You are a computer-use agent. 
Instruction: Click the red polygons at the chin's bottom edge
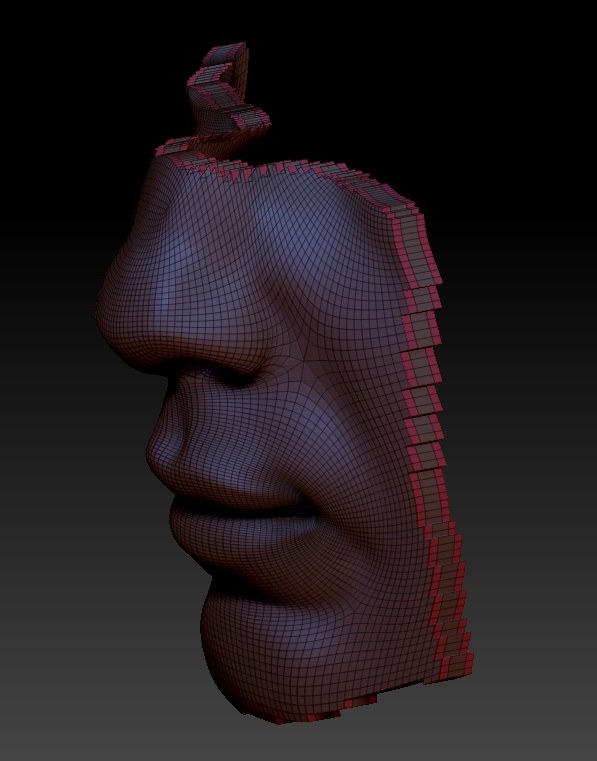point(315,713)
